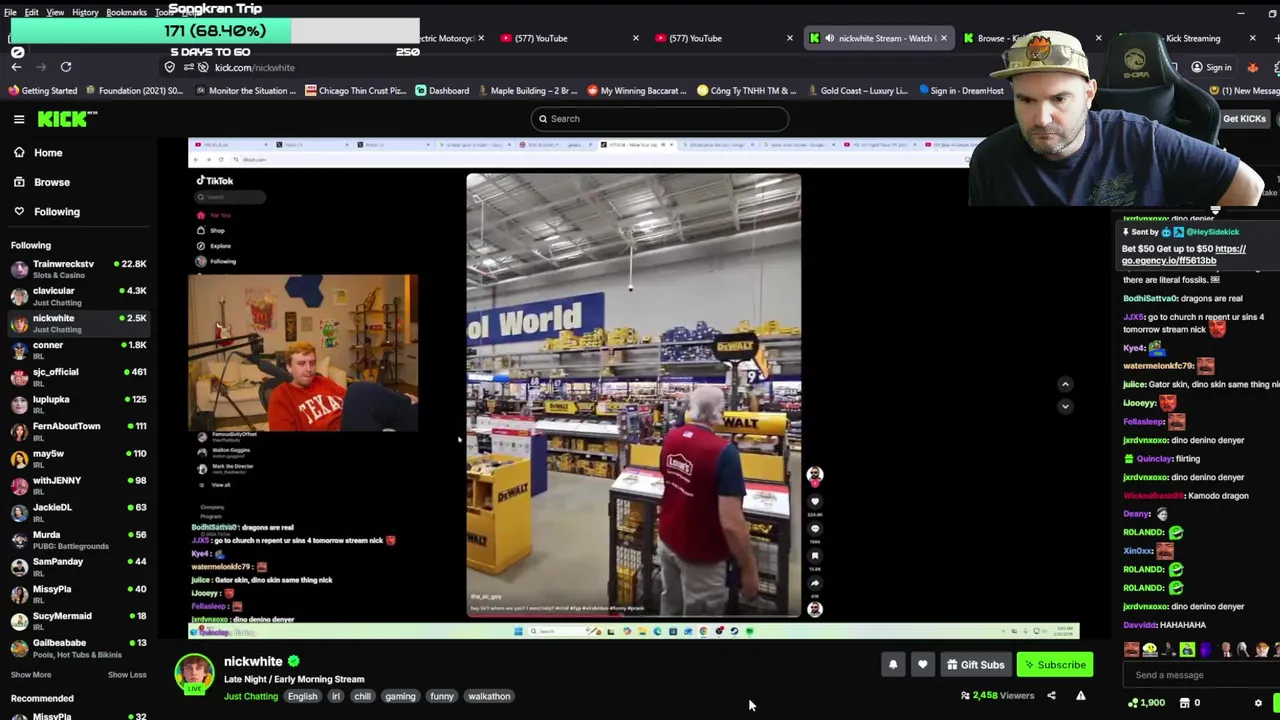Click the 2,458 Viewers count
Viewport: 1280px width, 720px height.
coord(997,696)
